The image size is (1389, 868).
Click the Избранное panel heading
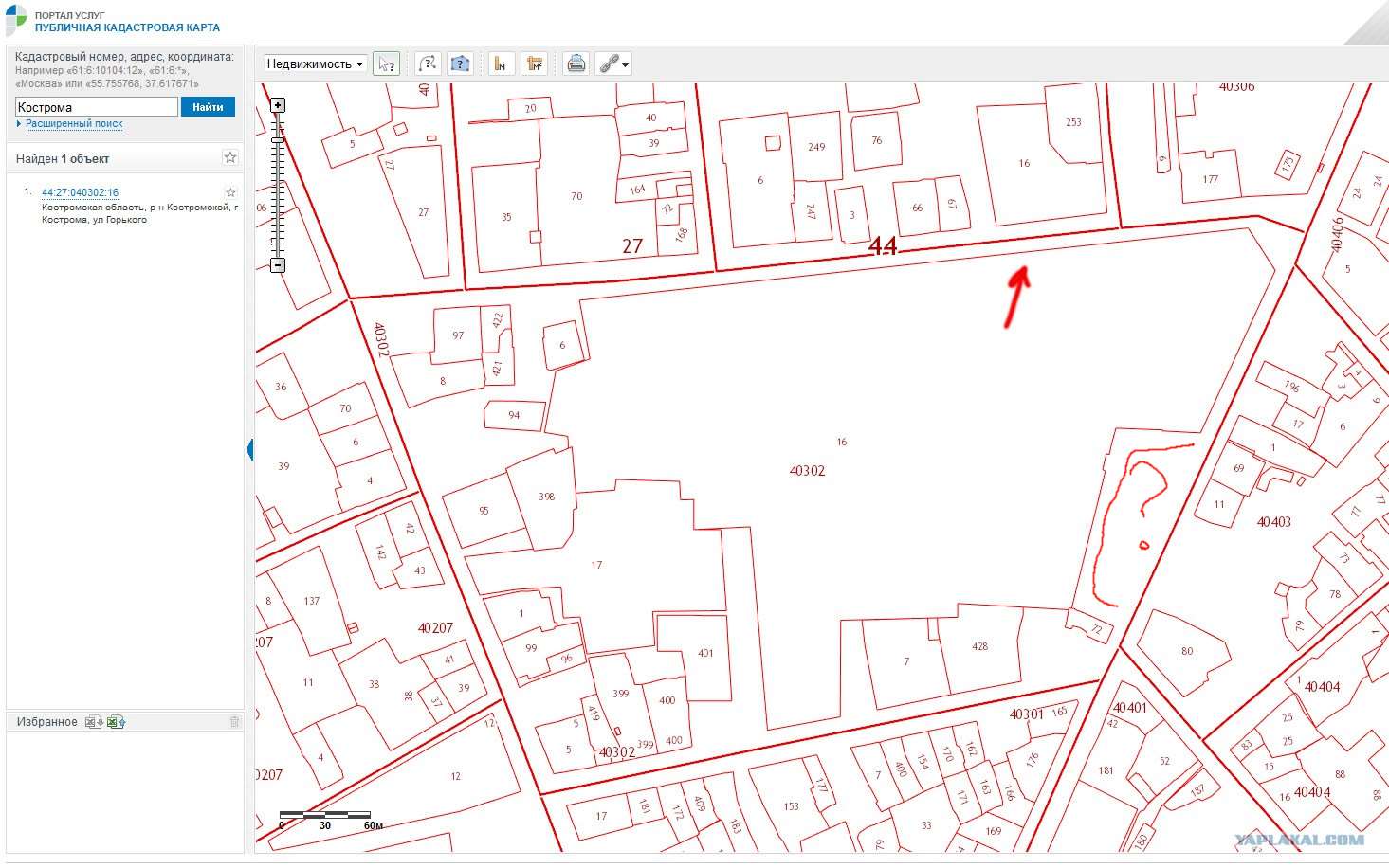[x=47, y=722]
